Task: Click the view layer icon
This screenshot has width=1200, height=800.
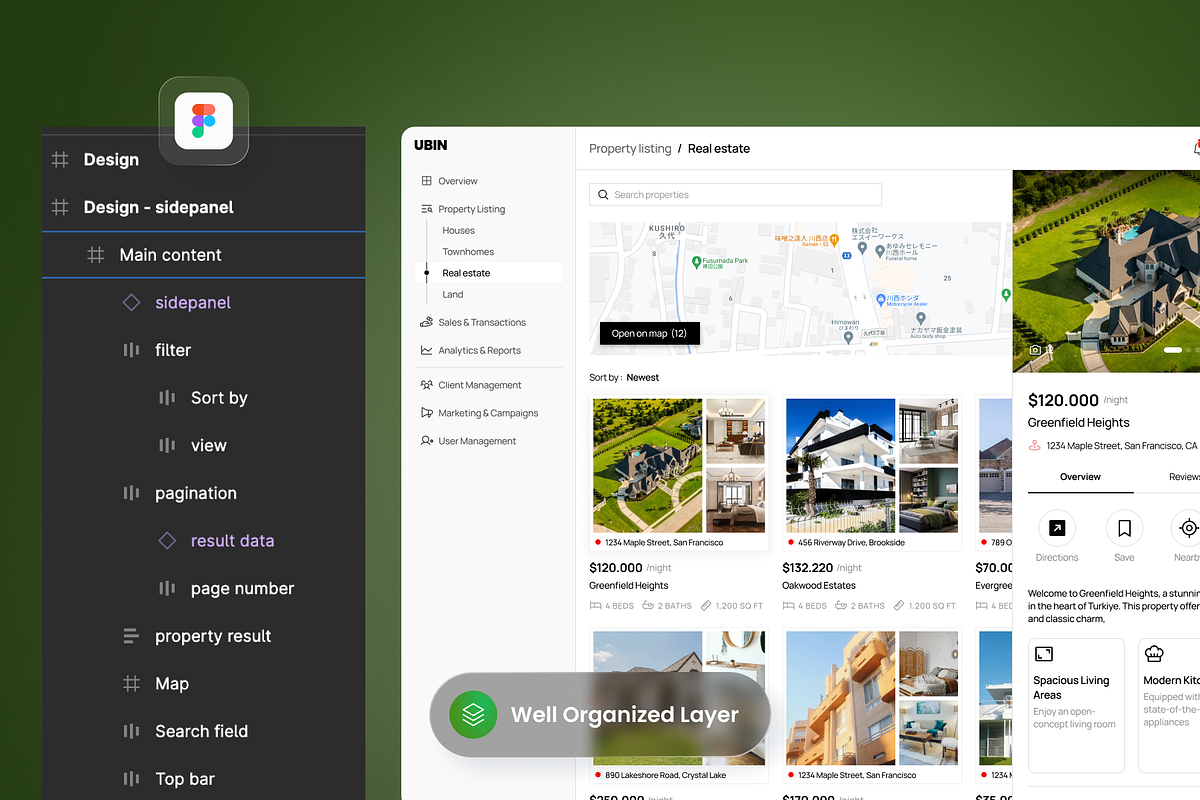Action: point(167,445)
